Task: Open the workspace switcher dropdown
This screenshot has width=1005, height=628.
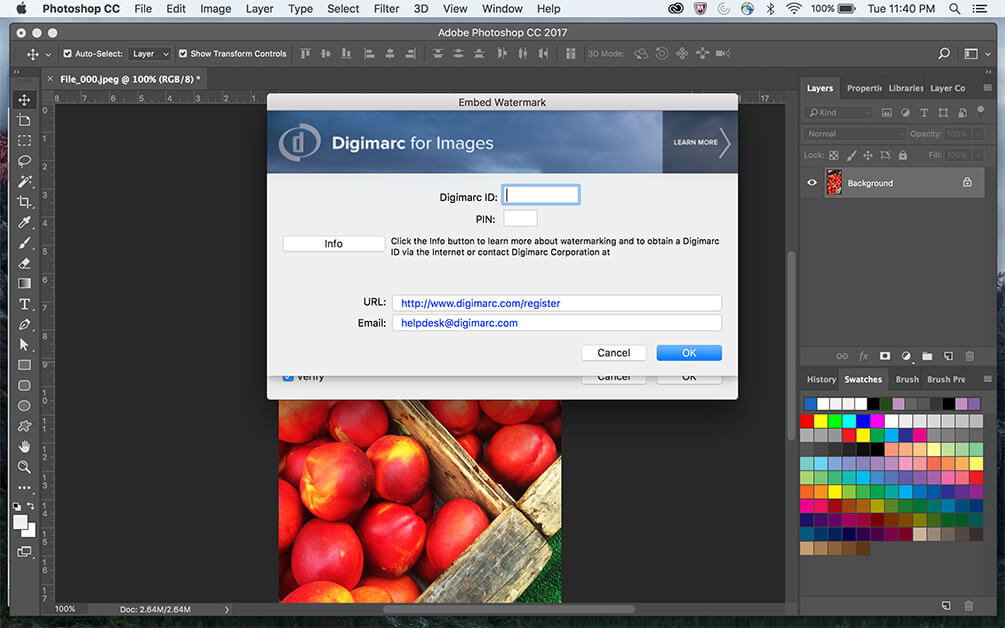Action: tap(976, 54)
